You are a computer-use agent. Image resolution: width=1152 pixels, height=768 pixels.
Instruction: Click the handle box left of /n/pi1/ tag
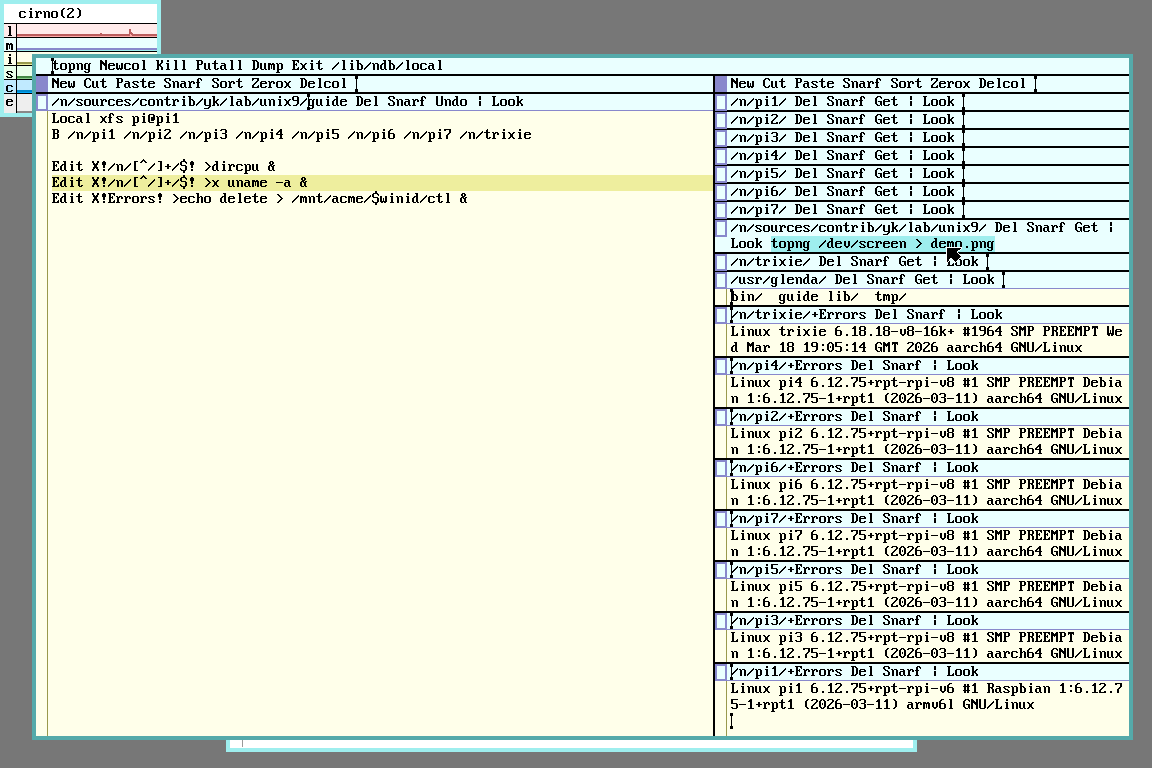[x=721, y=102]
